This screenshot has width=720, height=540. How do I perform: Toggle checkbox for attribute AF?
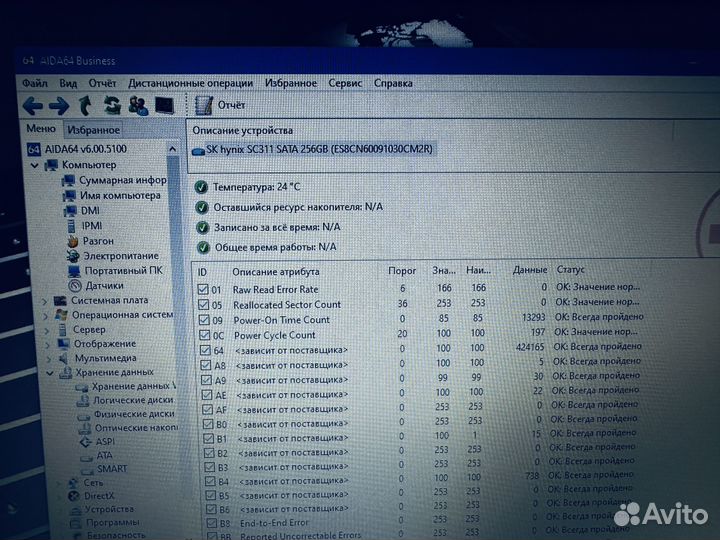coord(208,410)
